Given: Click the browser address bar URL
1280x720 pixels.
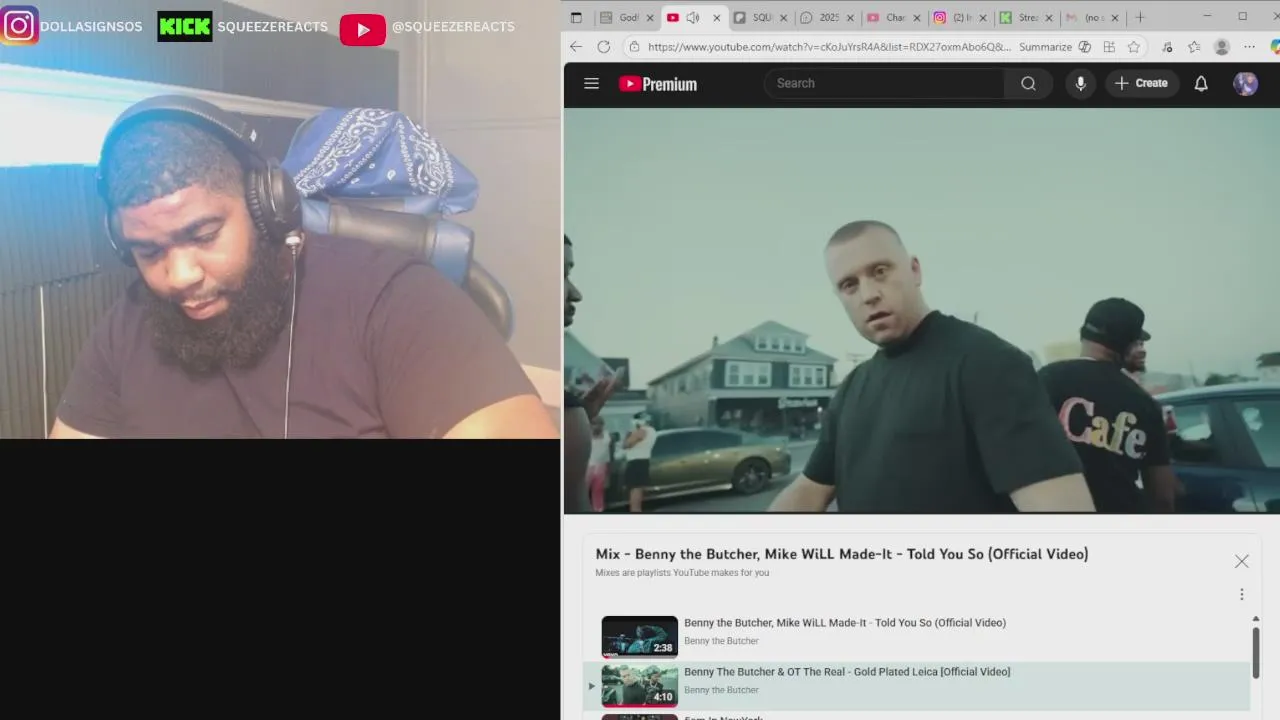Looking at the screenshot, I should tap(829, 47).
